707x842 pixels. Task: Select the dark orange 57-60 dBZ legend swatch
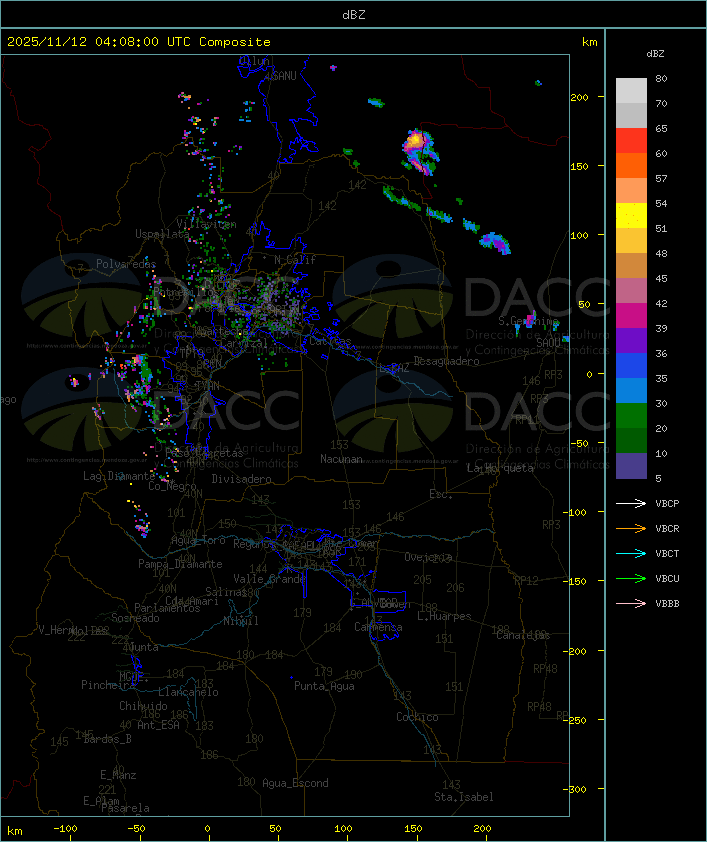coord(631,165)
